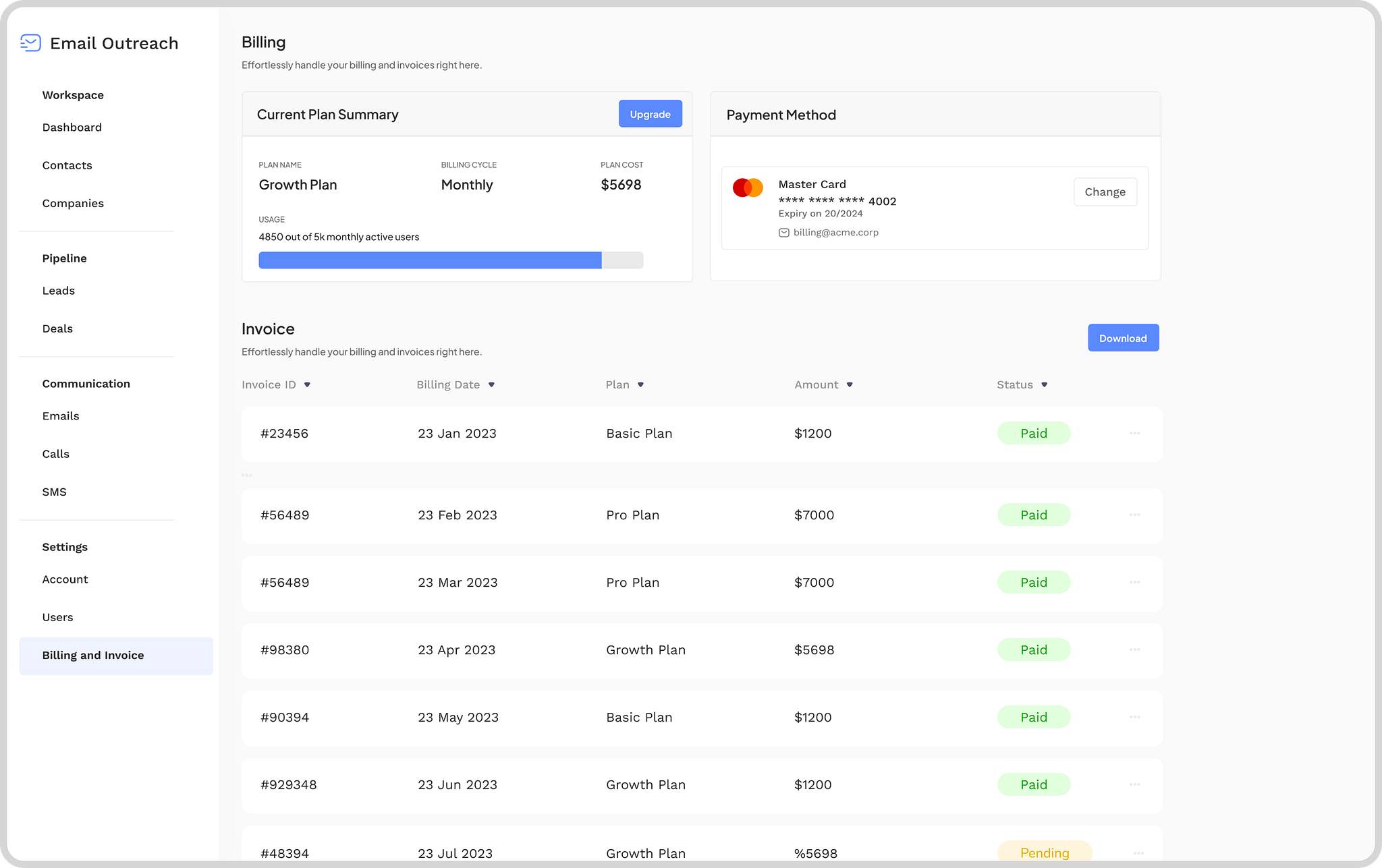Select Billing and Invoice in the sidebar
1382x868 pixels.
coord(93,655)
